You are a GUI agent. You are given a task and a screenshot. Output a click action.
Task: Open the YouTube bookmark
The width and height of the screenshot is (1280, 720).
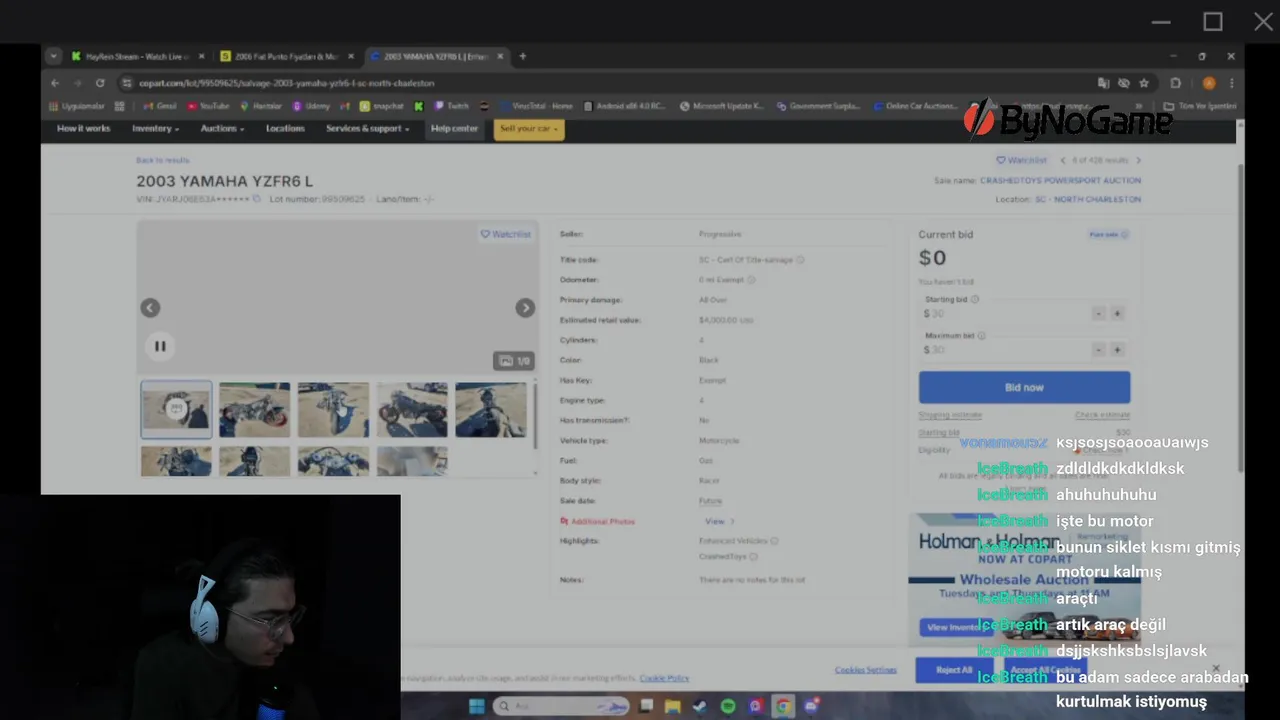[x=207, y=106]
